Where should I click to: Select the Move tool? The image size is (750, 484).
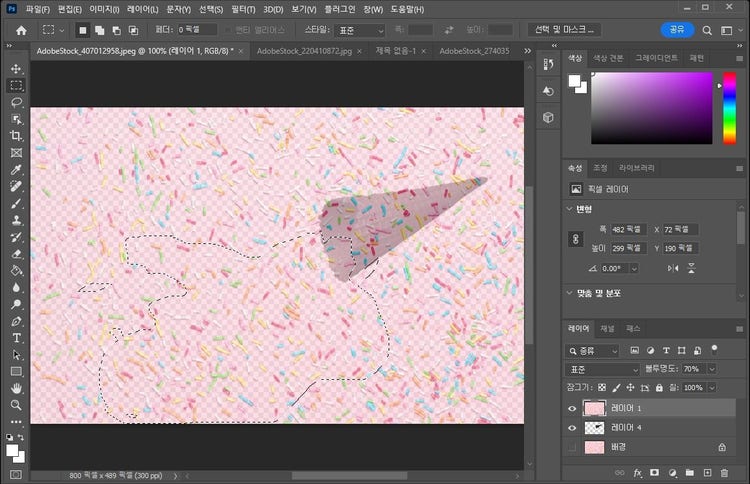click(16, 69)
